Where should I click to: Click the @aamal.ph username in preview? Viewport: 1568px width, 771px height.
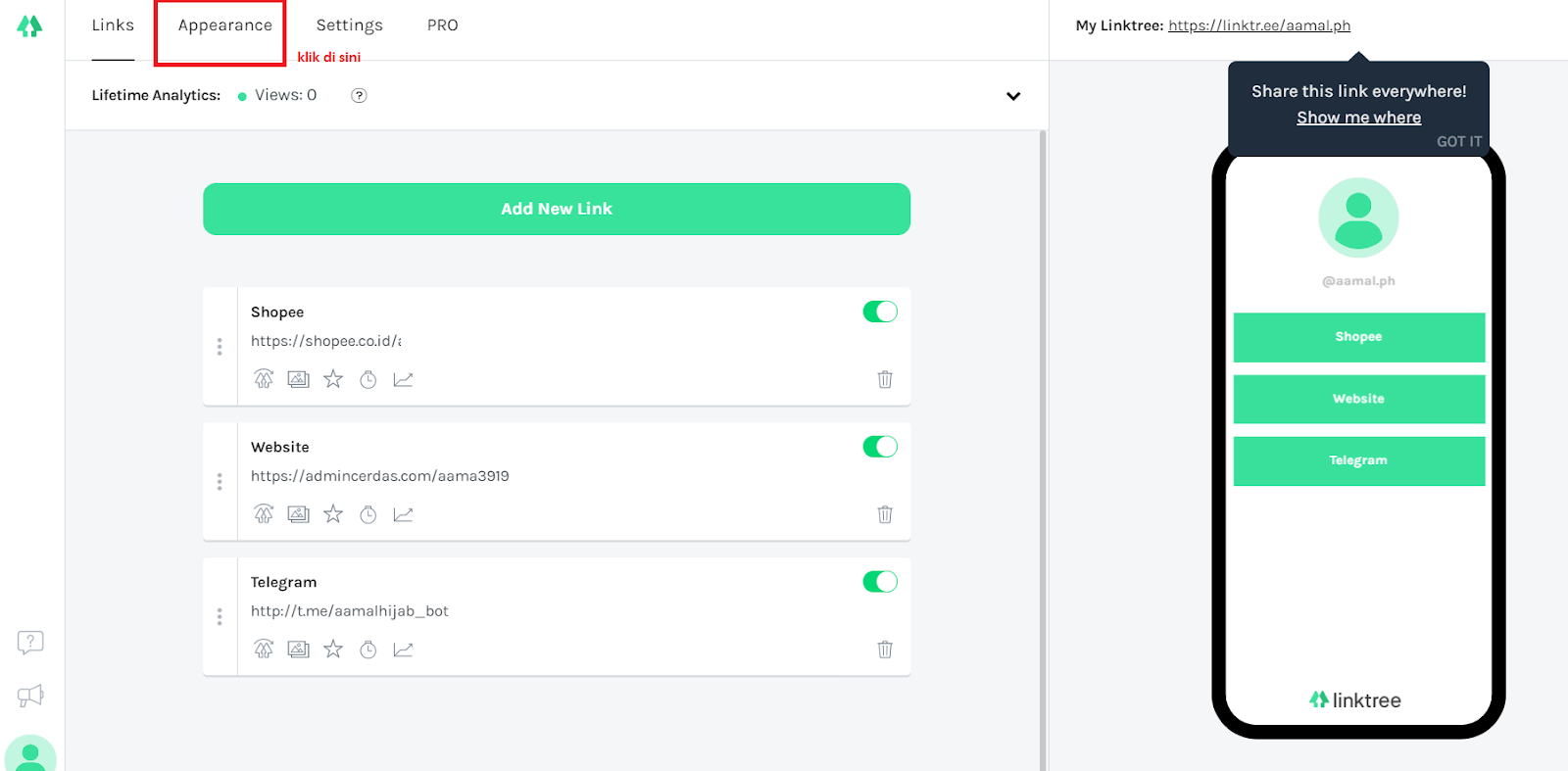[x=1358, y=281]
